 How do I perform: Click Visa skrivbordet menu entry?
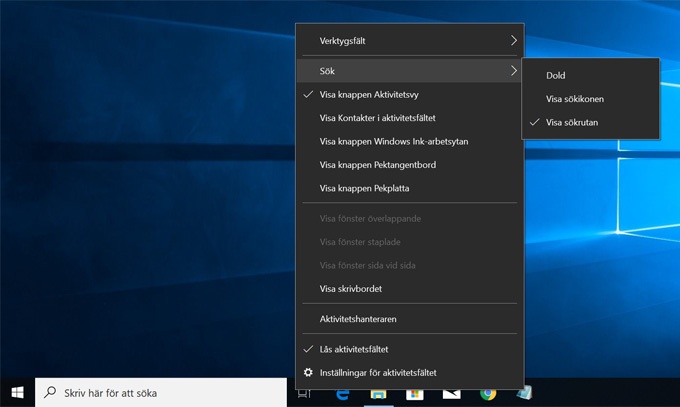click(350, 289)
